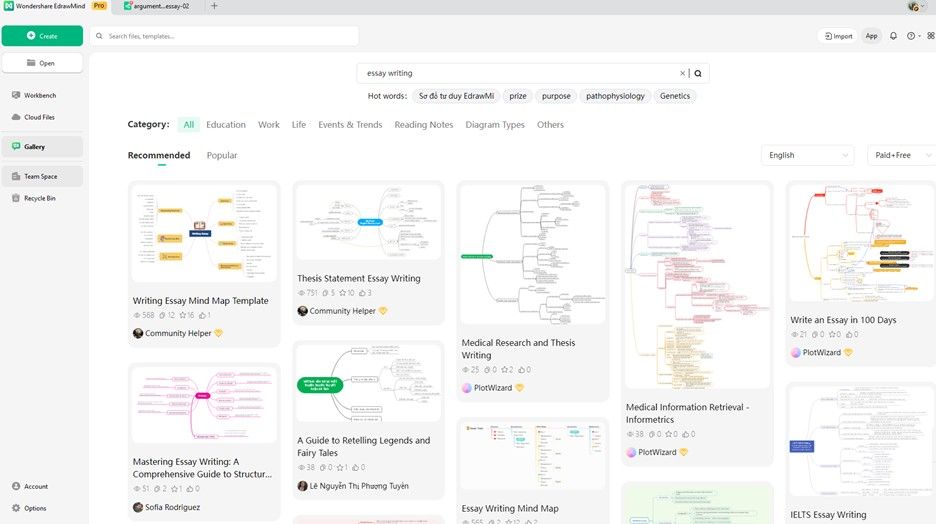Select hot word 'Sơ đồ tư duy EdrawMi'

(x=456, y=95)
